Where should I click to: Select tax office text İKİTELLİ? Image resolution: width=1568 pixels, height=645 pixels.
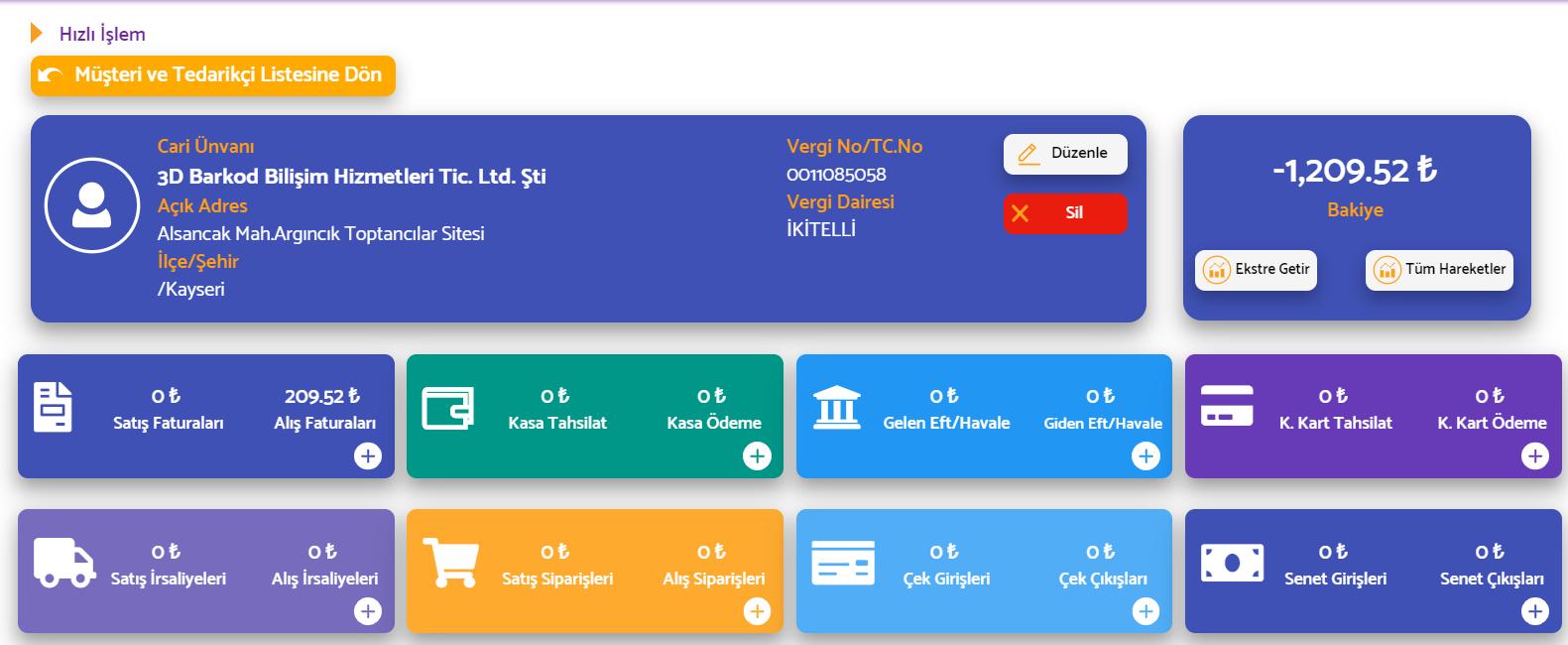click(x=821, y=229)
